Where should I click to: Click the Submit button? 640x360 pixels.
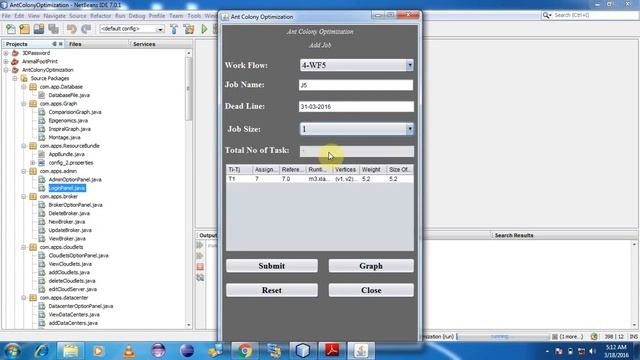(272, 266)
